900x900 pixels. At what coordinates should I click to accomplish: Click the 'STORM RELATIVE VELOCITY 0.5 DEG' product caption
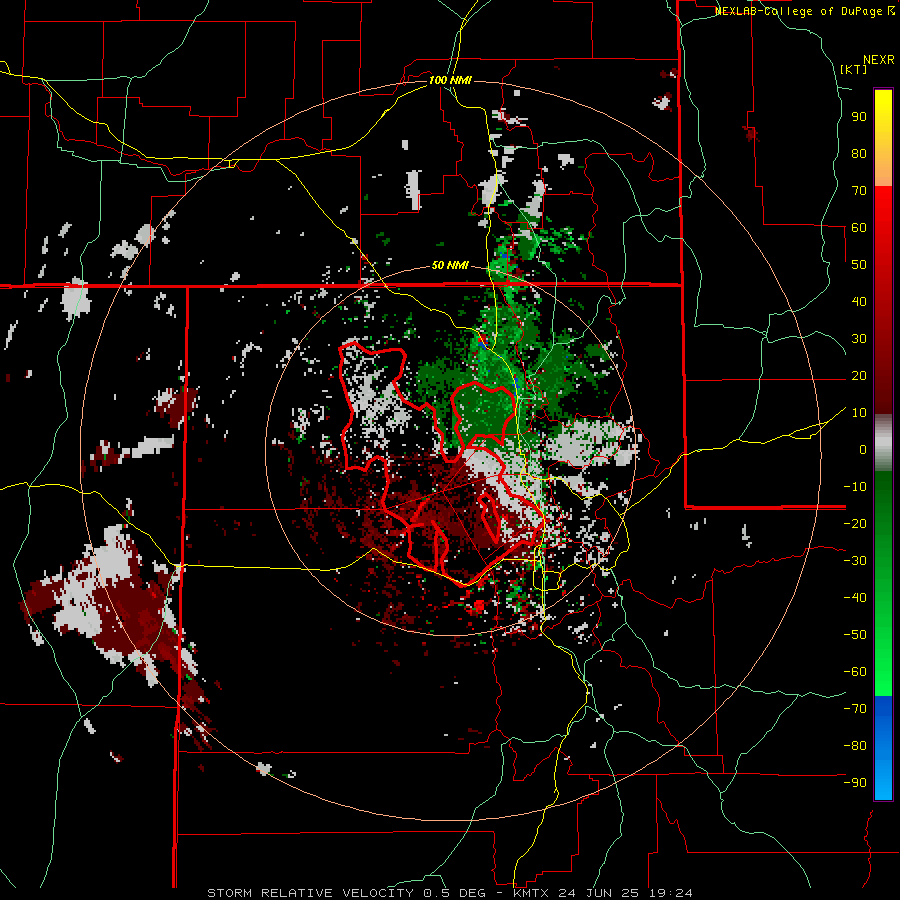346,893
